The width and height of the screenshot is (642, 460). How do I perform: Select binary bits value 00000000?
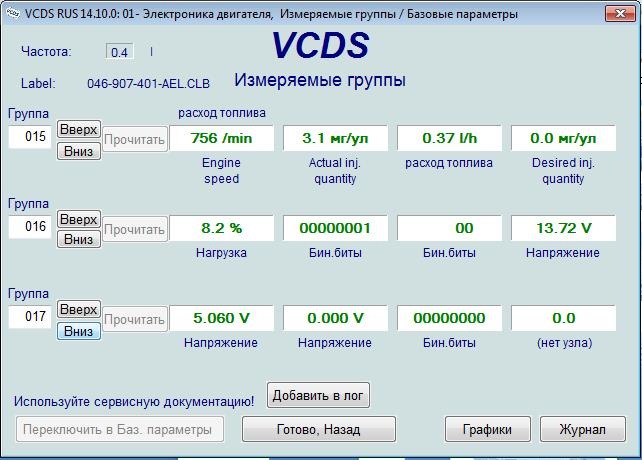click(450, 318)
